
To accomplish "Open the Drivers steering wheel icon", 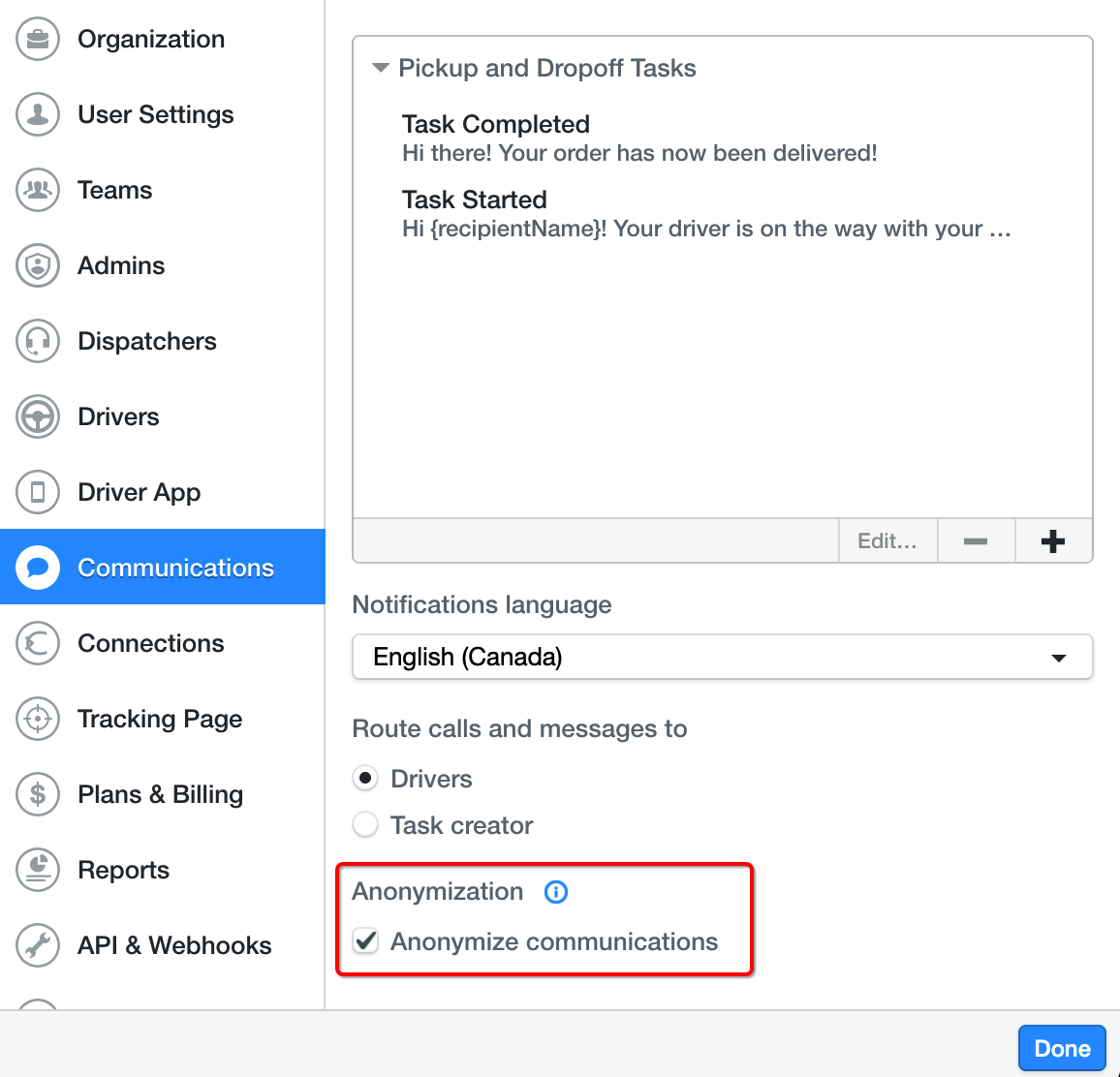I will (38, 416).
